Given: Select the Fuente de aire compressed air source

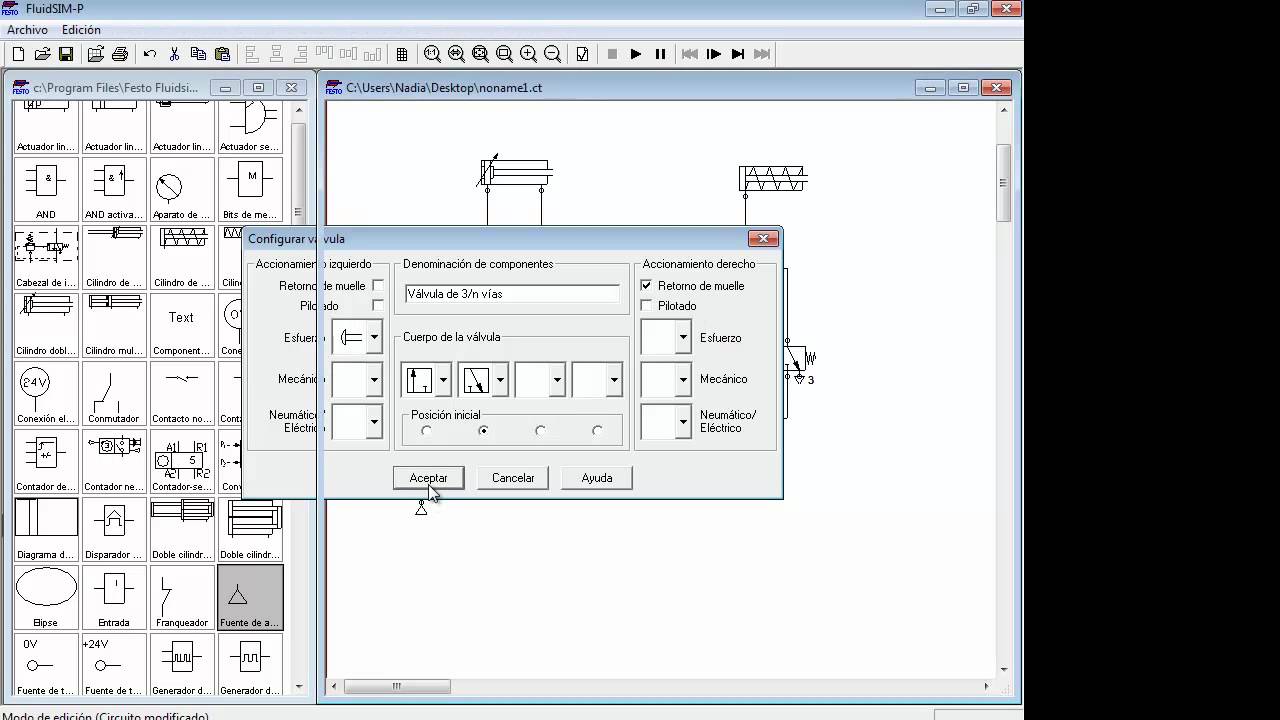Looking at the screenshot, I should (x=250, y=597).
